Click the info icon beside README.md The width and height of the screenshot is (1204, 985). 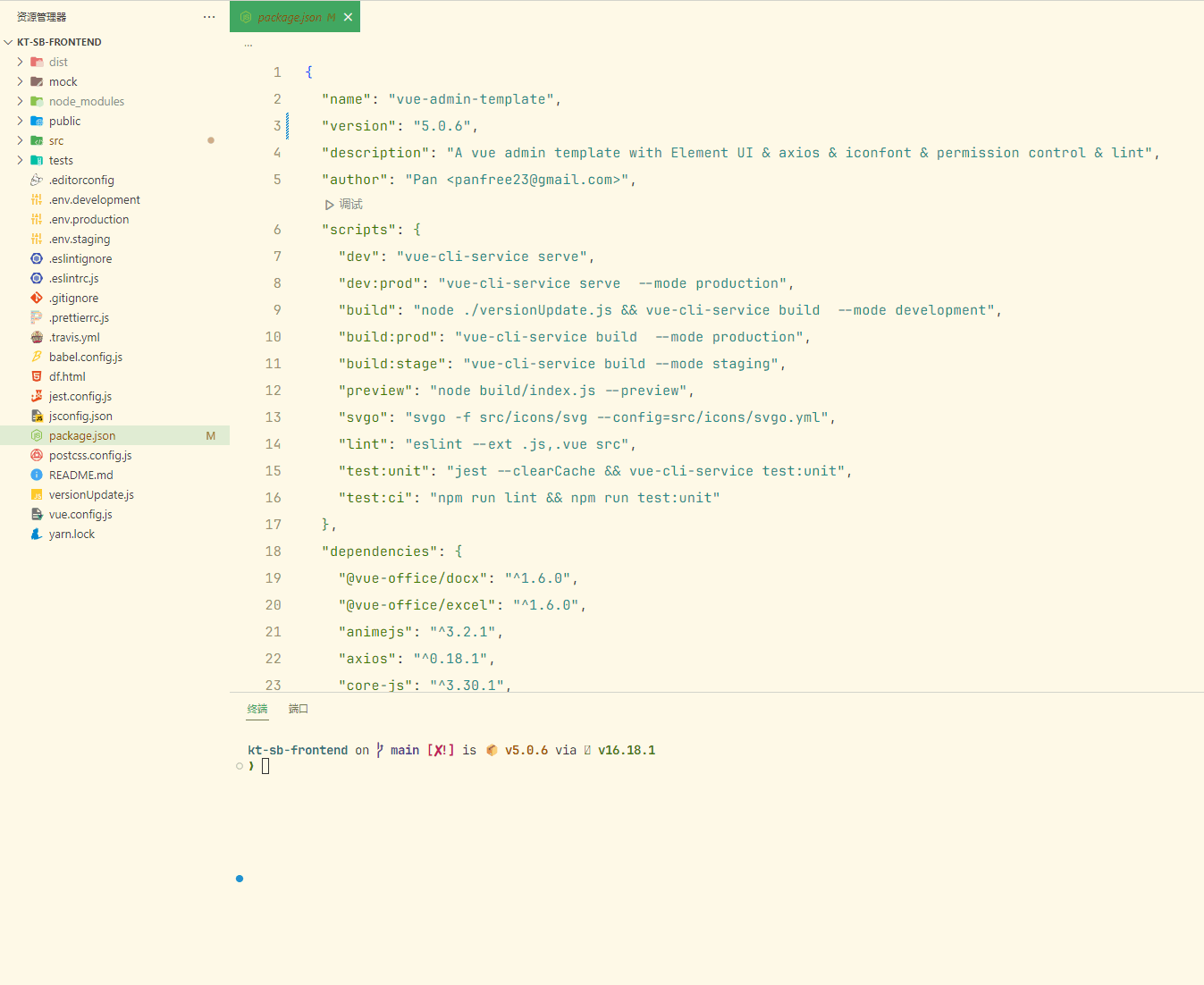pyautogui.click(x=37, y=475)
